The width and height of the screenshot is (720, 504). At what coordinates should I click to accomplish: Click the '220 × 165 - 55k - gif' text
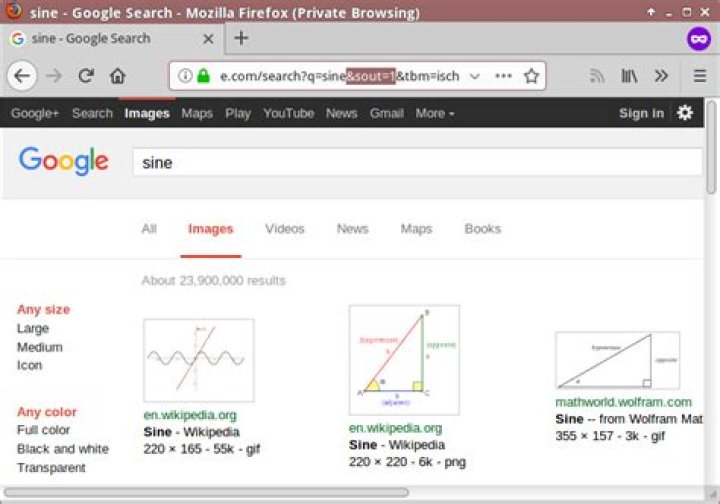pos(202,449)
